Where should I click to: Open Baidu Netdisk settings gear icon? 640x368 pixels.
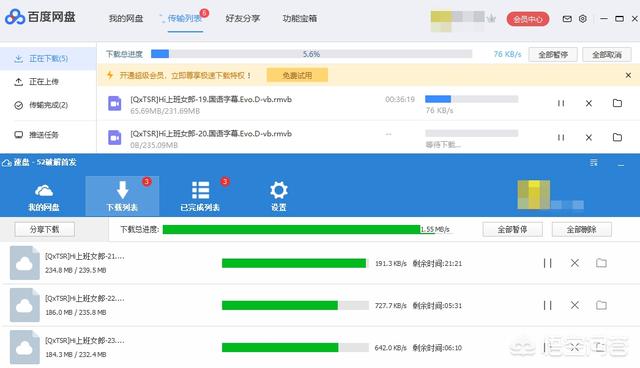point(583,19)
